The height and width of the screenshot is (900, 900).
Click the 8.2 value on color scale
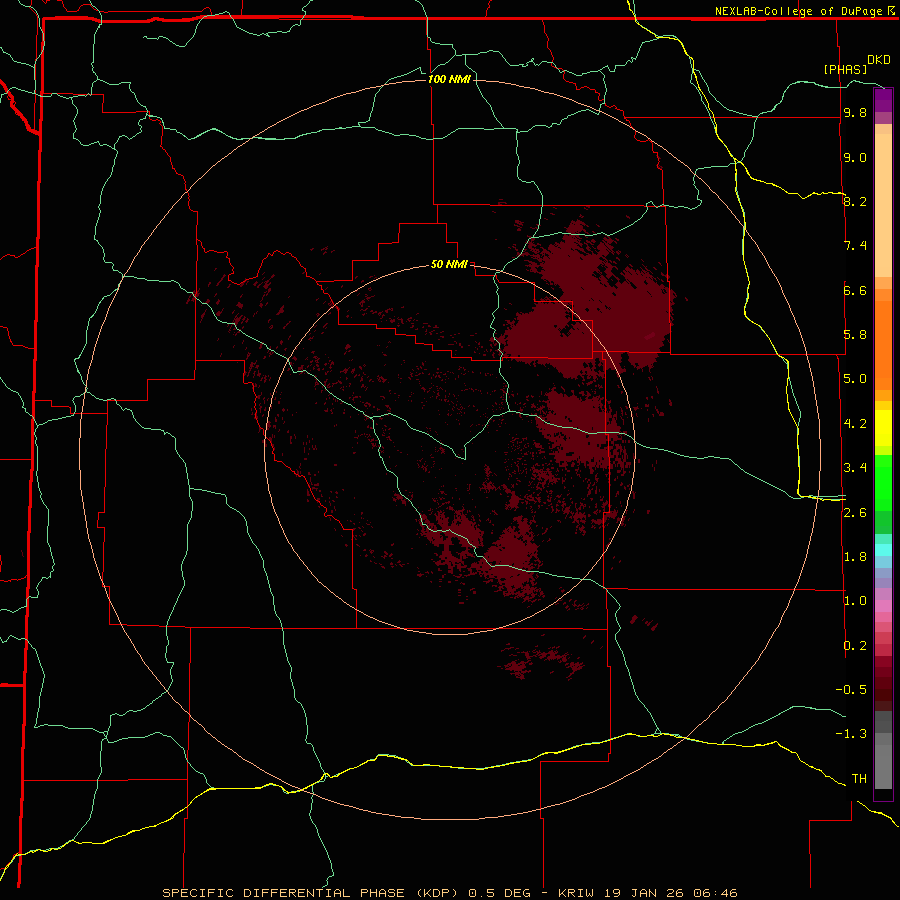coord(855,201)
